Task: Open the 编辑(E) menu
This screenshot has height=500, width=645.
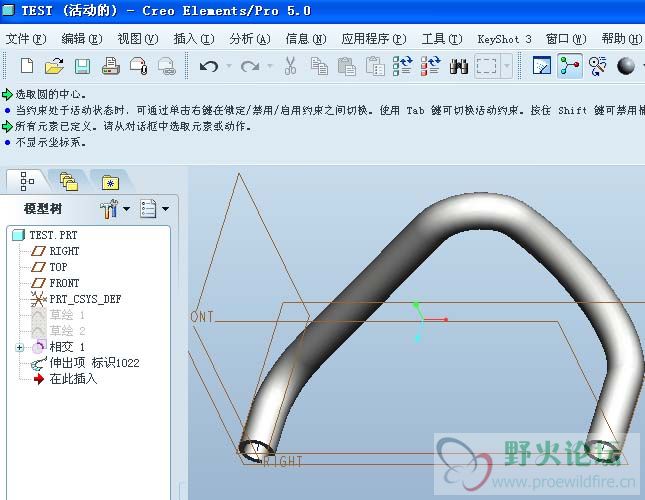Action: pyautogui.click(x=81, y=39)
